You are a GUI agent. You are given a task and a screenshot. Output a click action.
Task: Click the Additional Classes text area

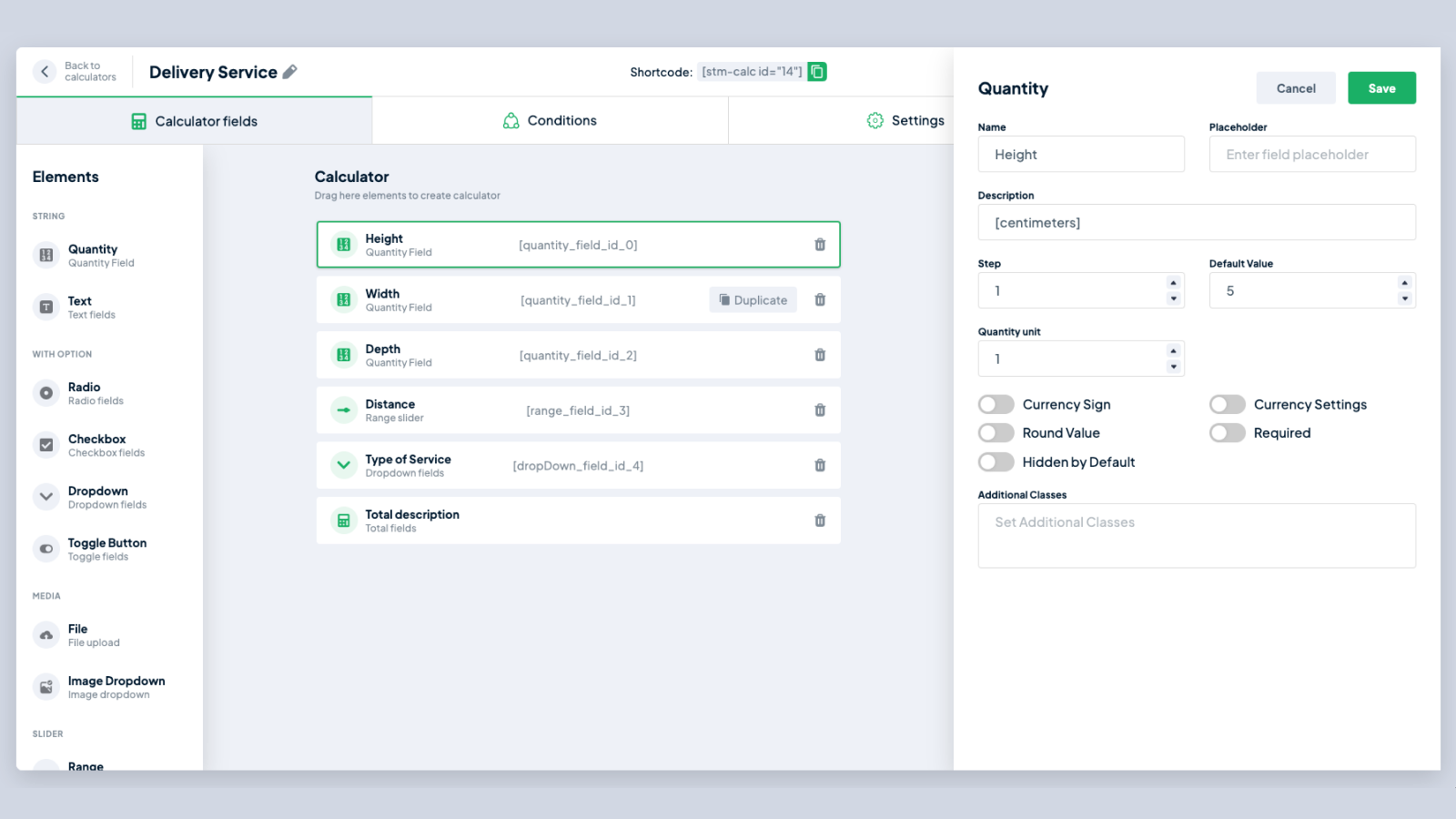click(x=1196, y=536)
